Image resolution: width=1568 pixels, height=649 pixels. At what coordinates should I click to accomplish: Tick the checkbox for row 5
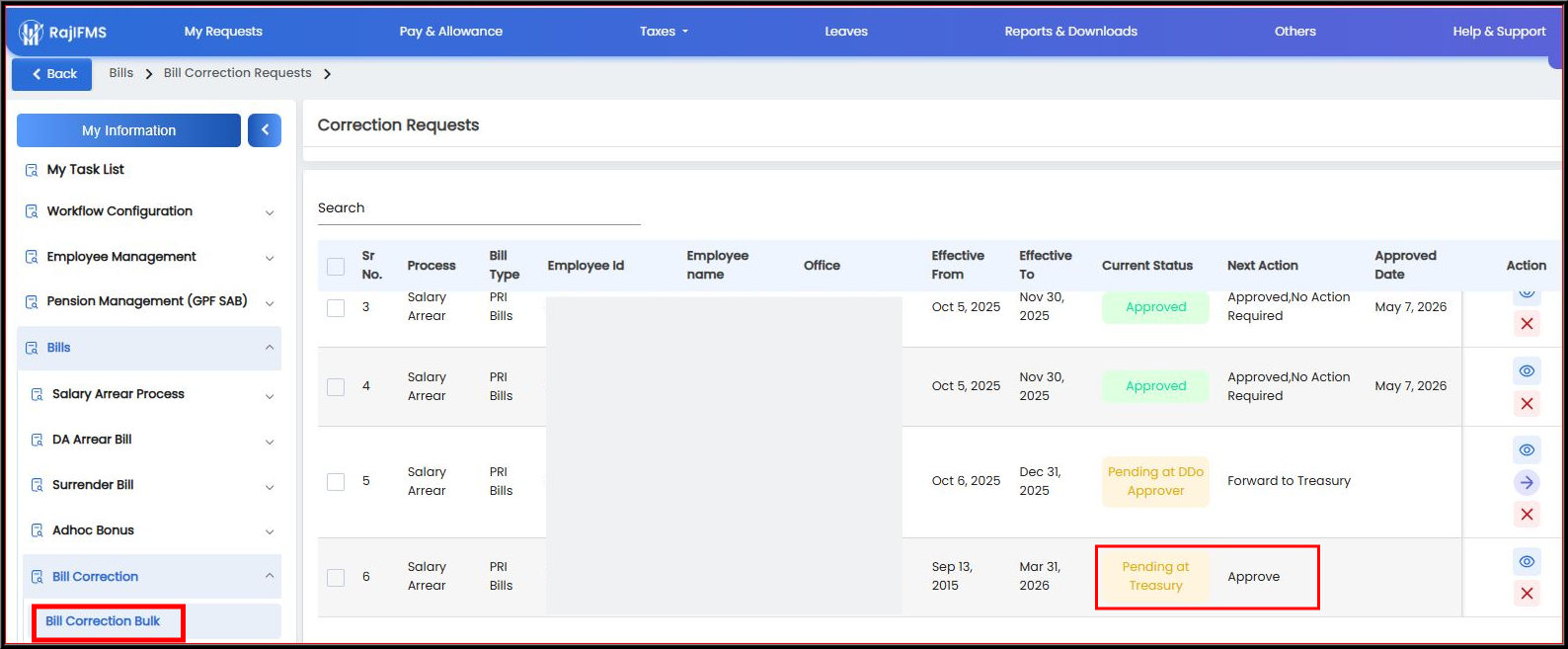click(x=336, y=481)
